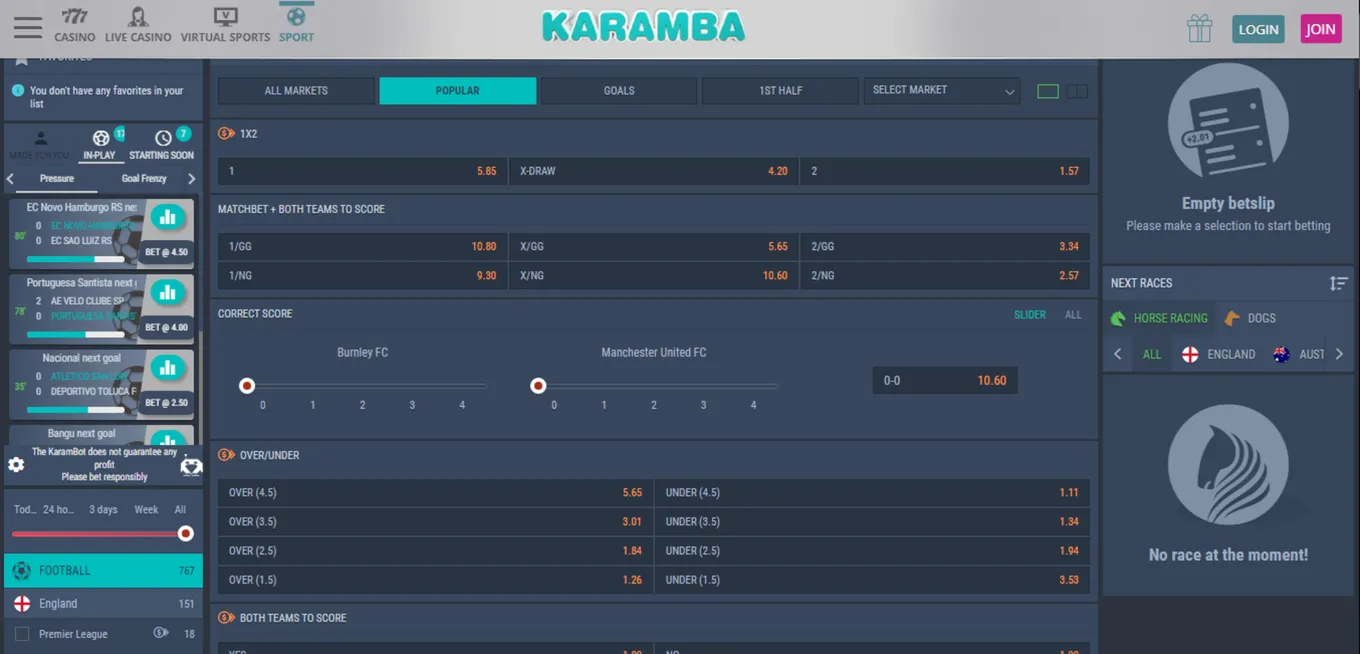Open the Select Market dropdown
1360x654 pixels.
[942, 90]
